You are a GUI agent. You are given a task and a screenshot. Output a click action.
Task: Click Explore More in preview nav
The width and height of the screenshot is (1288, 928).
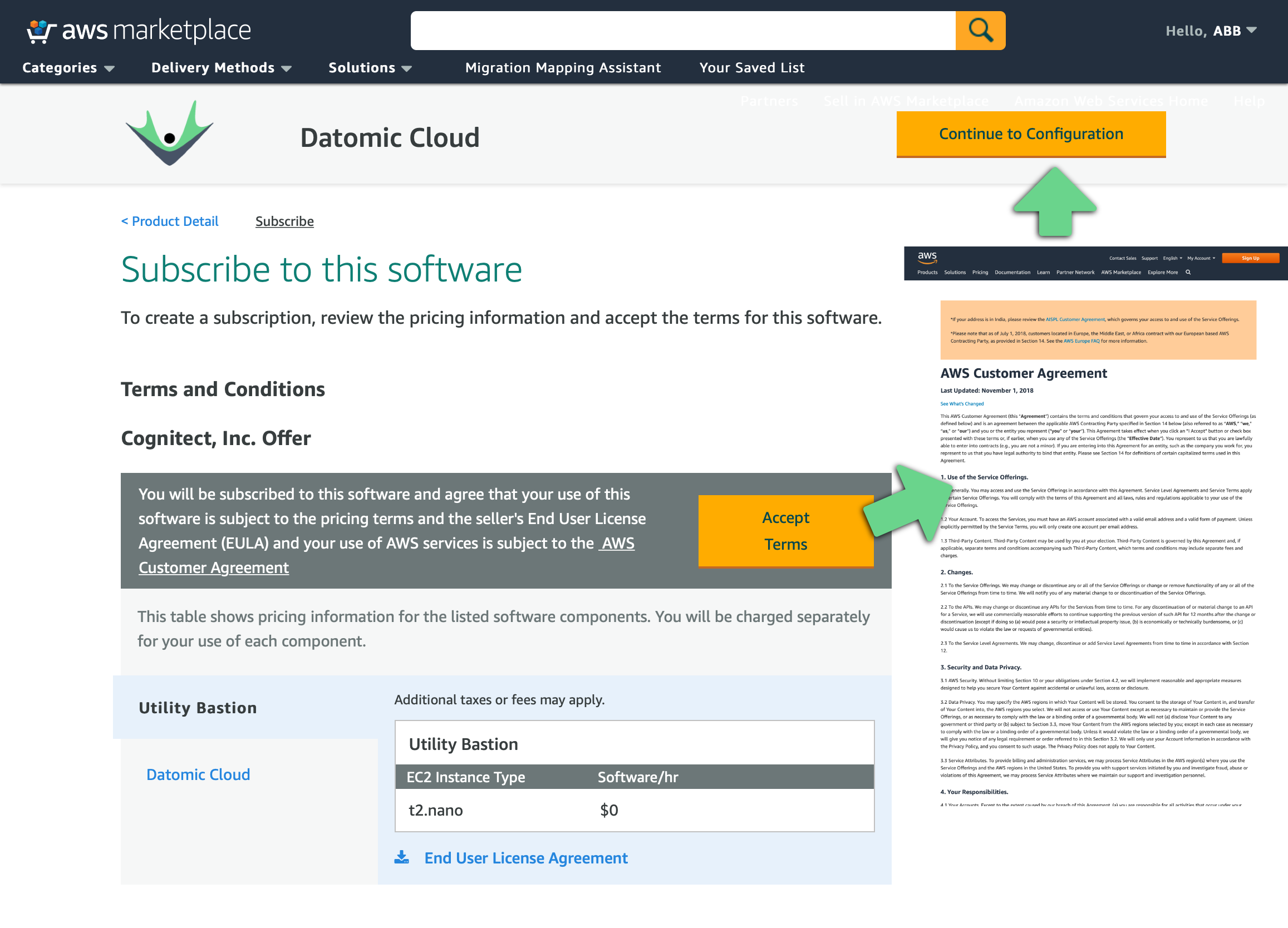pyautogui.click(x=1163, y=273)
